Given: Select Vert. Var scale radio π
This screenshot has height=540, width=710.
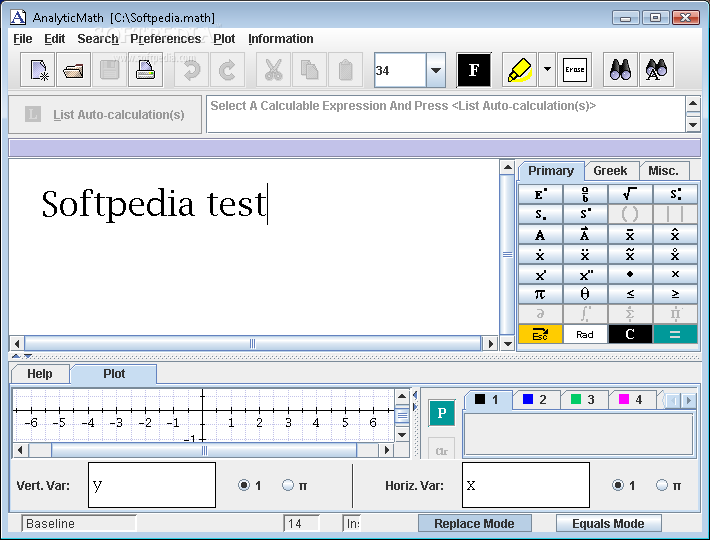Looking at the screenshot, I should pyautogui.click(x=288, y=485).
